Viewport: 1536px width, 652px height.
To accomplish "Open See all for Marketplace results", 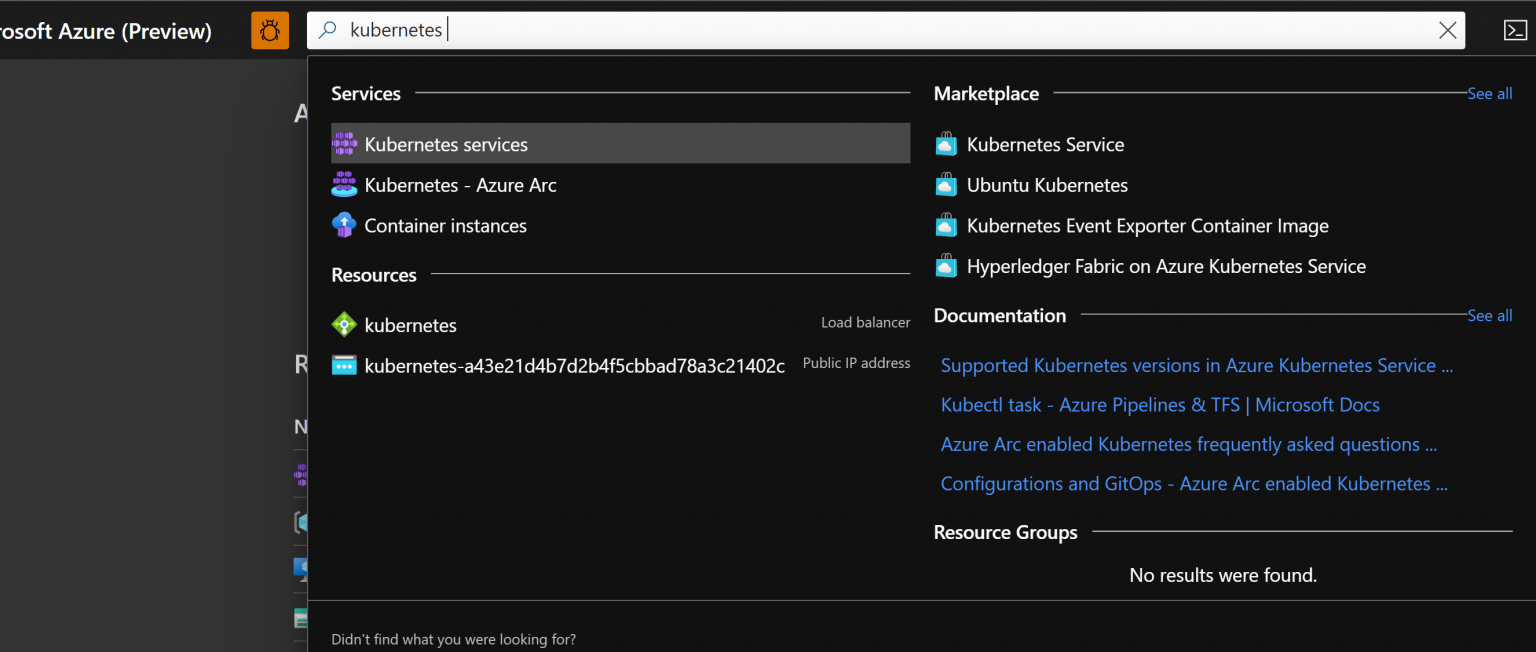I will tap(1489, 93).
